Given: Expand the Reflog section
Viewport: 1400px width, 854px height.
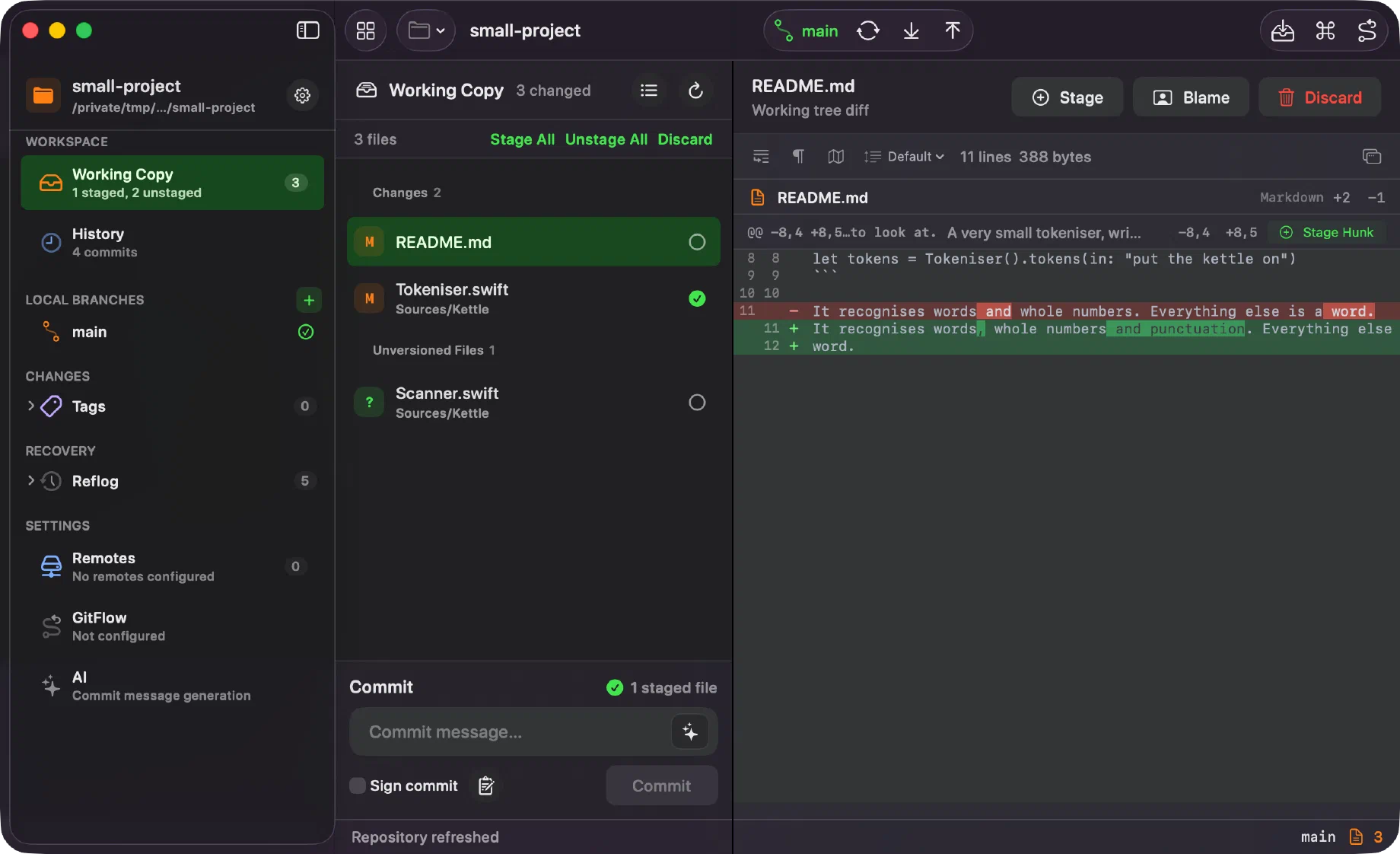Looking at the screenshot, I should tap(31, 480).
